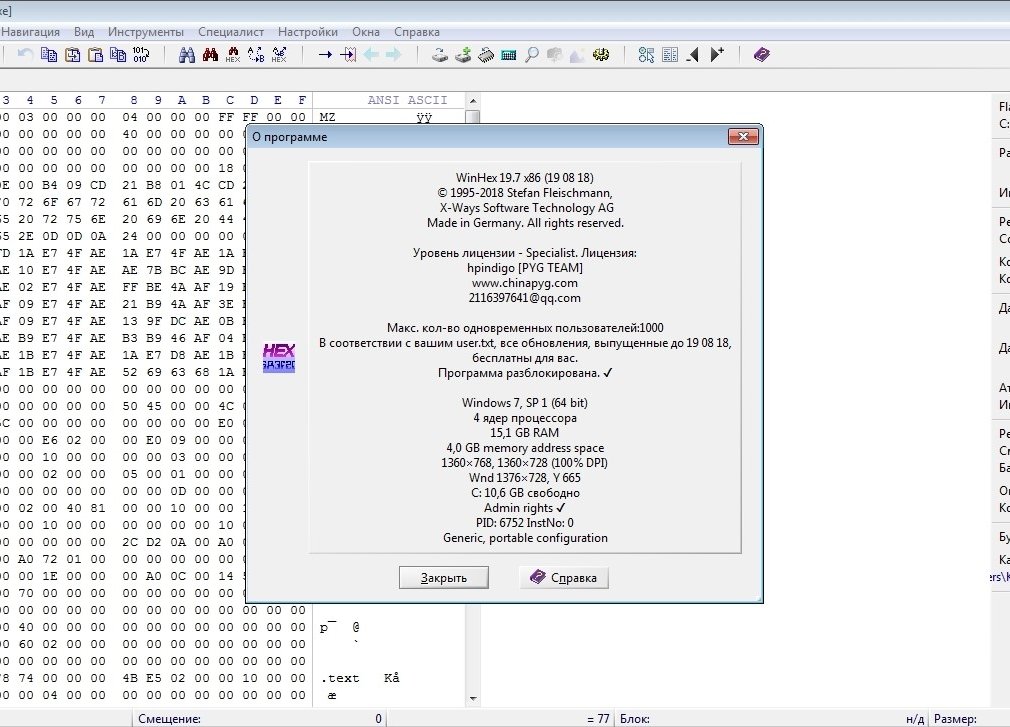This screenshot has height=727, width=1010.
Task: Click the magnifying glass toolbar icon
Action: [x=531, y=55]
